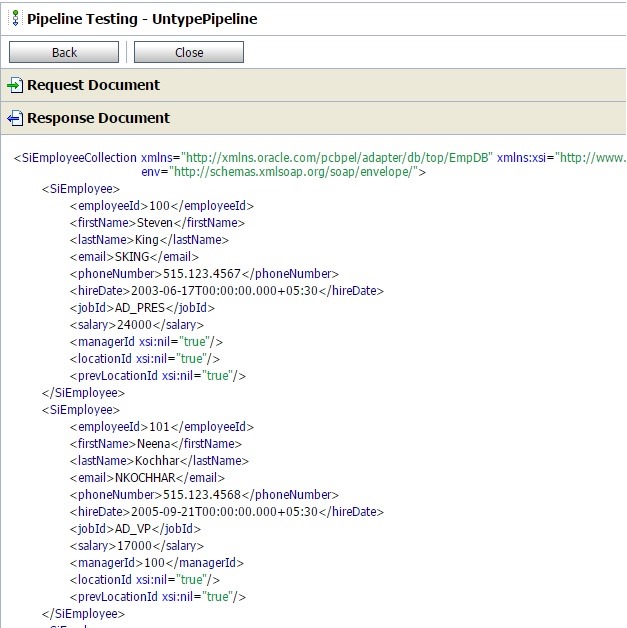Click the pipeline icon beside the page title
The height and width of the screenshot is (628, 627).
pos(15,18)
